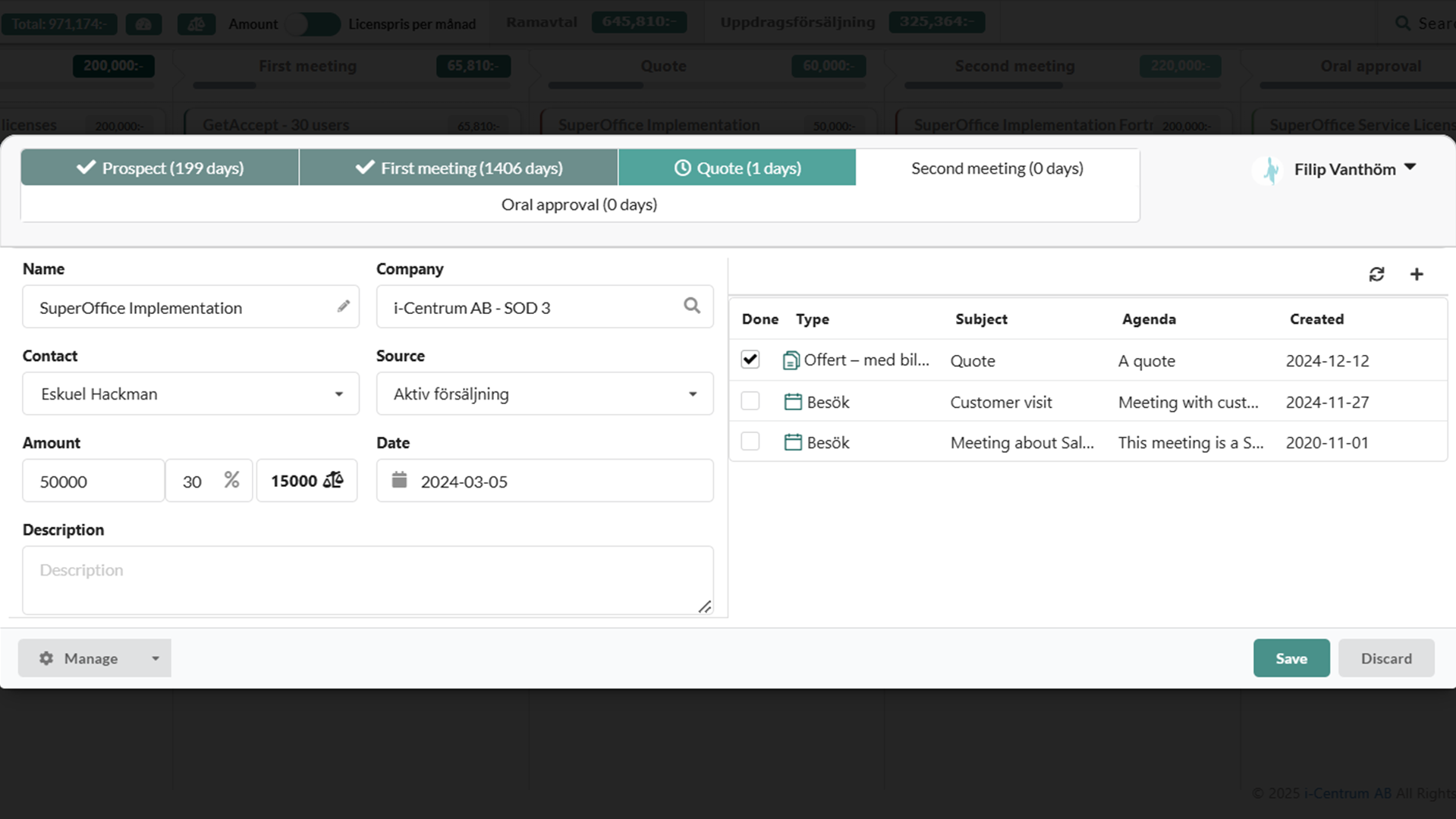The height and width of the screenshot is (819, 1456).
Task: Open the Contact dropdown Eskuel Hackman
Action: 190,394
